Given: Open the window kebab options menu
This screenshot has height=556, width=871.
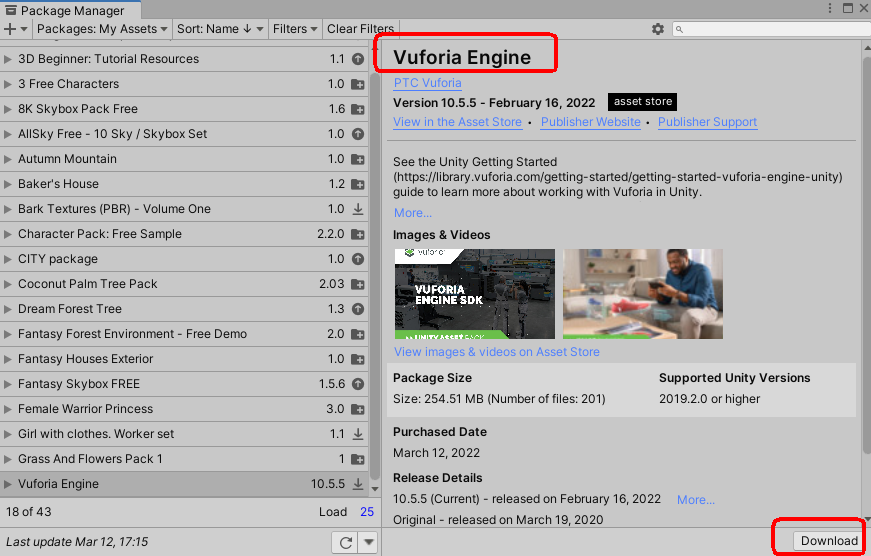Looking at the screenshot, I should point(830,8).
